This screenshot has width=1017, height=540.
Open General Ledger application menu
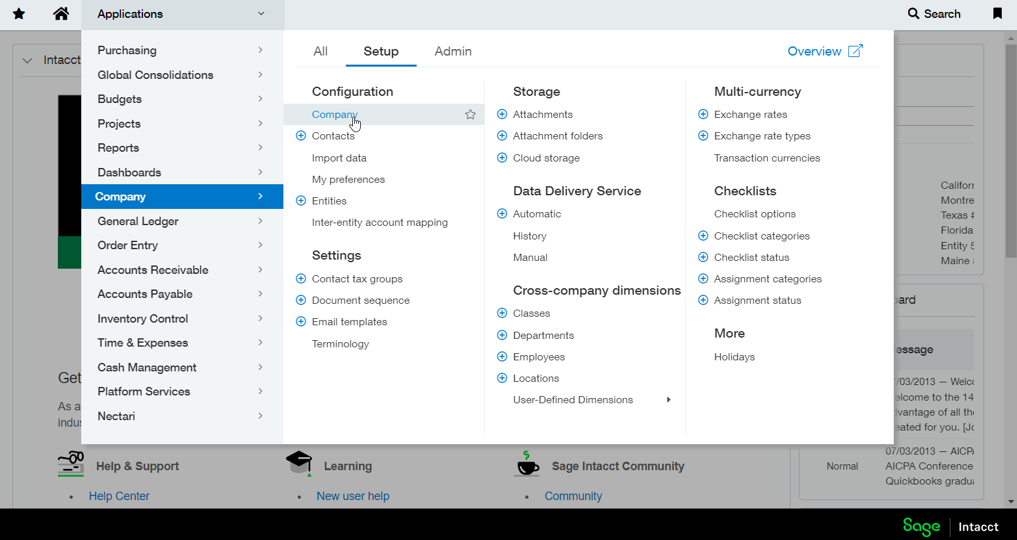coord(182,221)
